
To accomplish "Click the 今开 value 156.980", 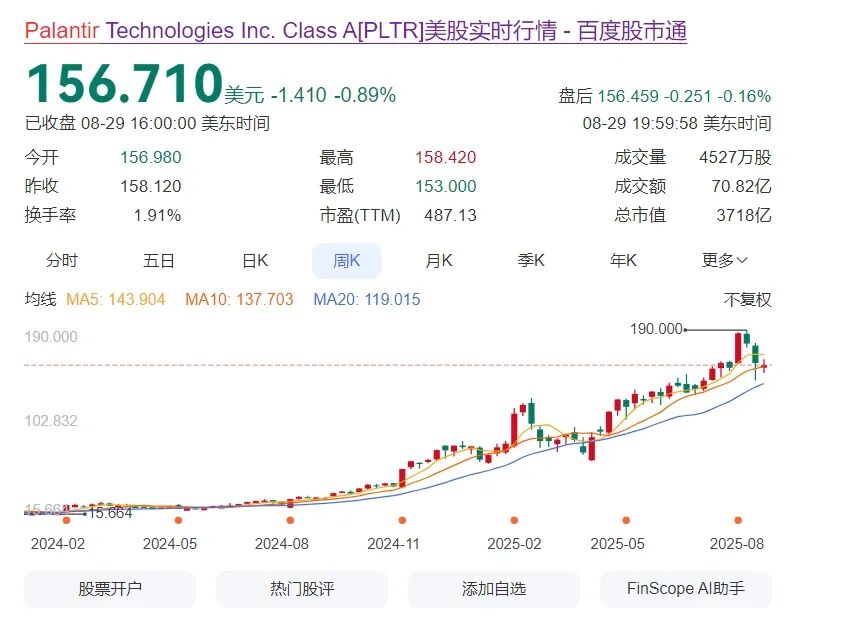I will [150, 158].
